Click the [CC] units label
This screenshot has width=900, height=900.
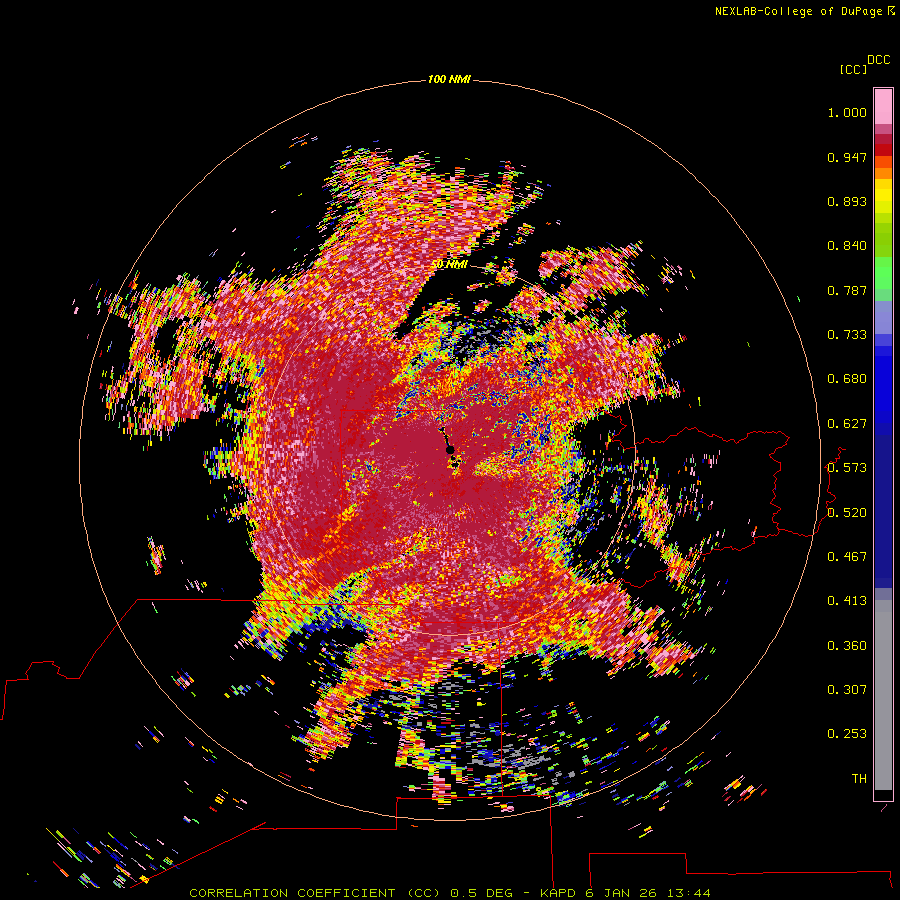tap(853, 69)
